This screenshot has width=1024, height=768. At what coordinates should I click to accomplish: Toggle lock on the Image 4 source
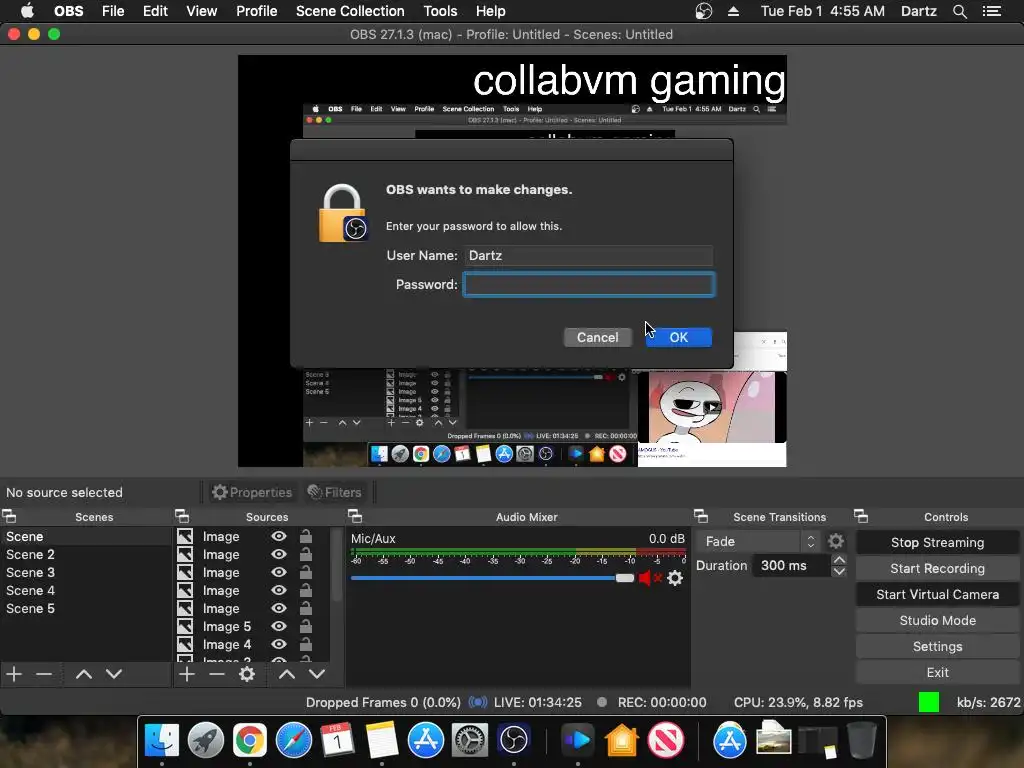pyautogui.click(x=306, y=644)
